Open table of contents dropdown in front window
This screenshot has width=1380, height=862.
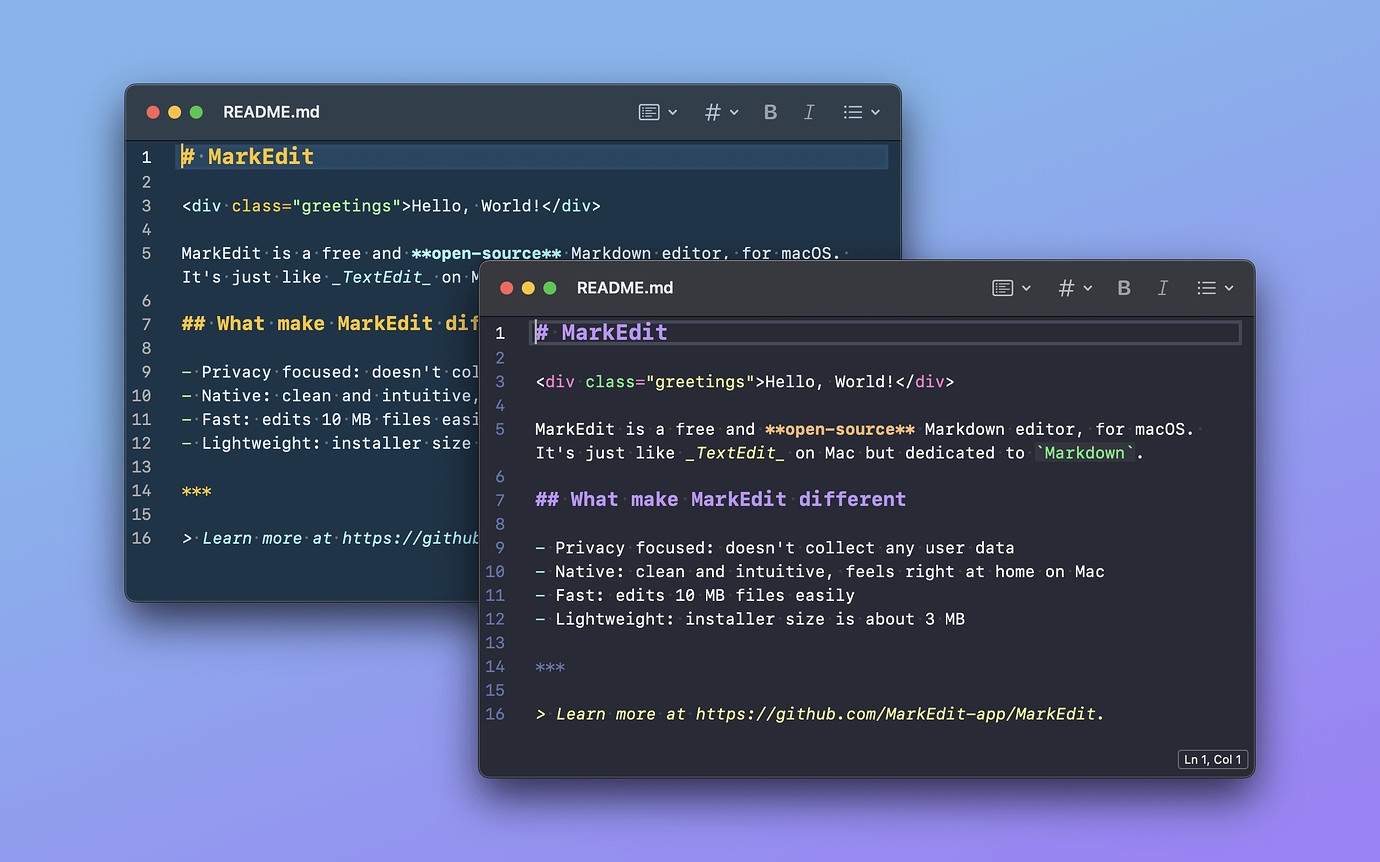tap(1011, 288)
